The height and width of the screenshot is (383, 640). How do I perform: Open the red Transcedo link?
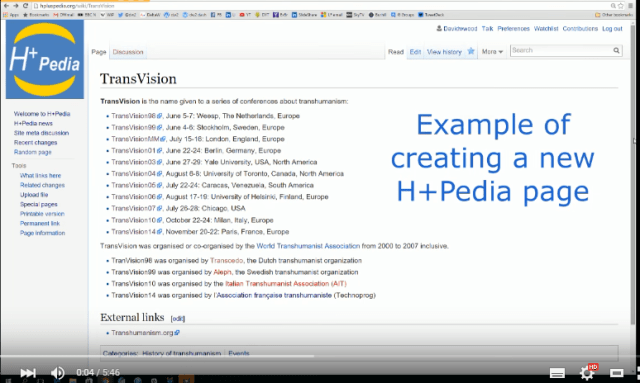pyautogui.click(x=227, y=261)
